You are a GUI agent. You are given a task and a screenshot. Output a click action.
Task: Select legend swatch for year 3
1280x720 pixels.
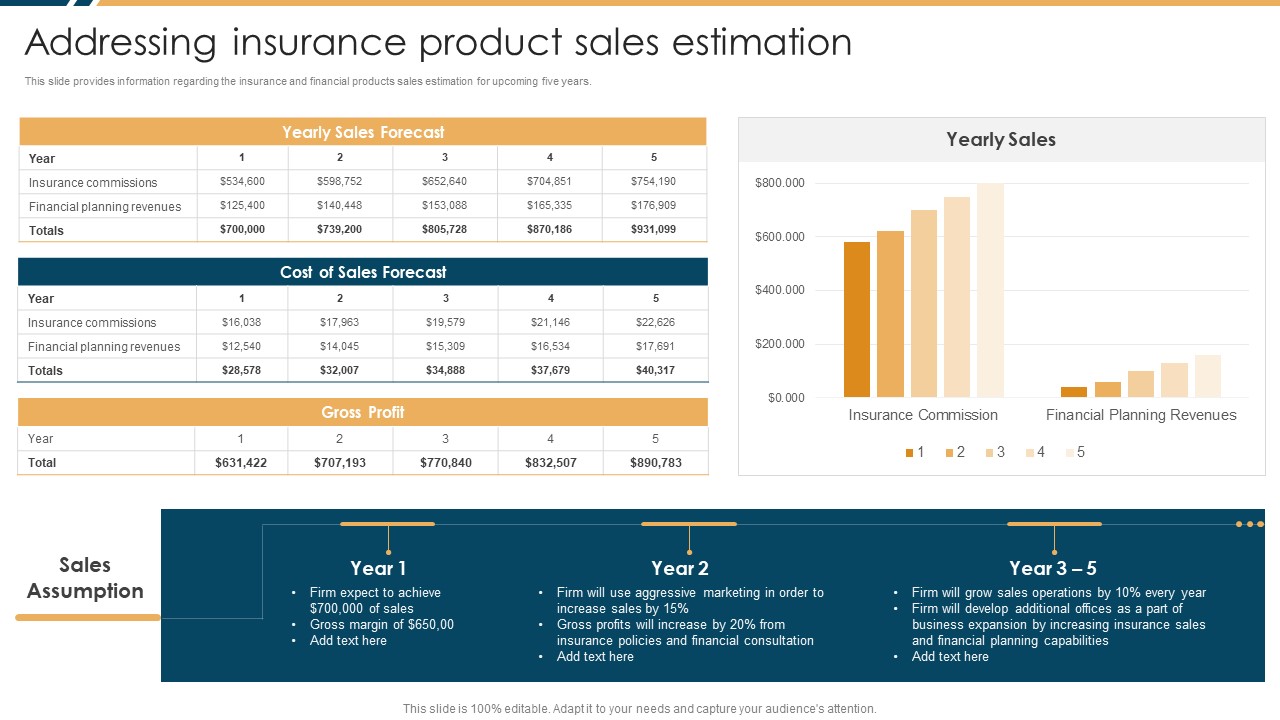989,453
